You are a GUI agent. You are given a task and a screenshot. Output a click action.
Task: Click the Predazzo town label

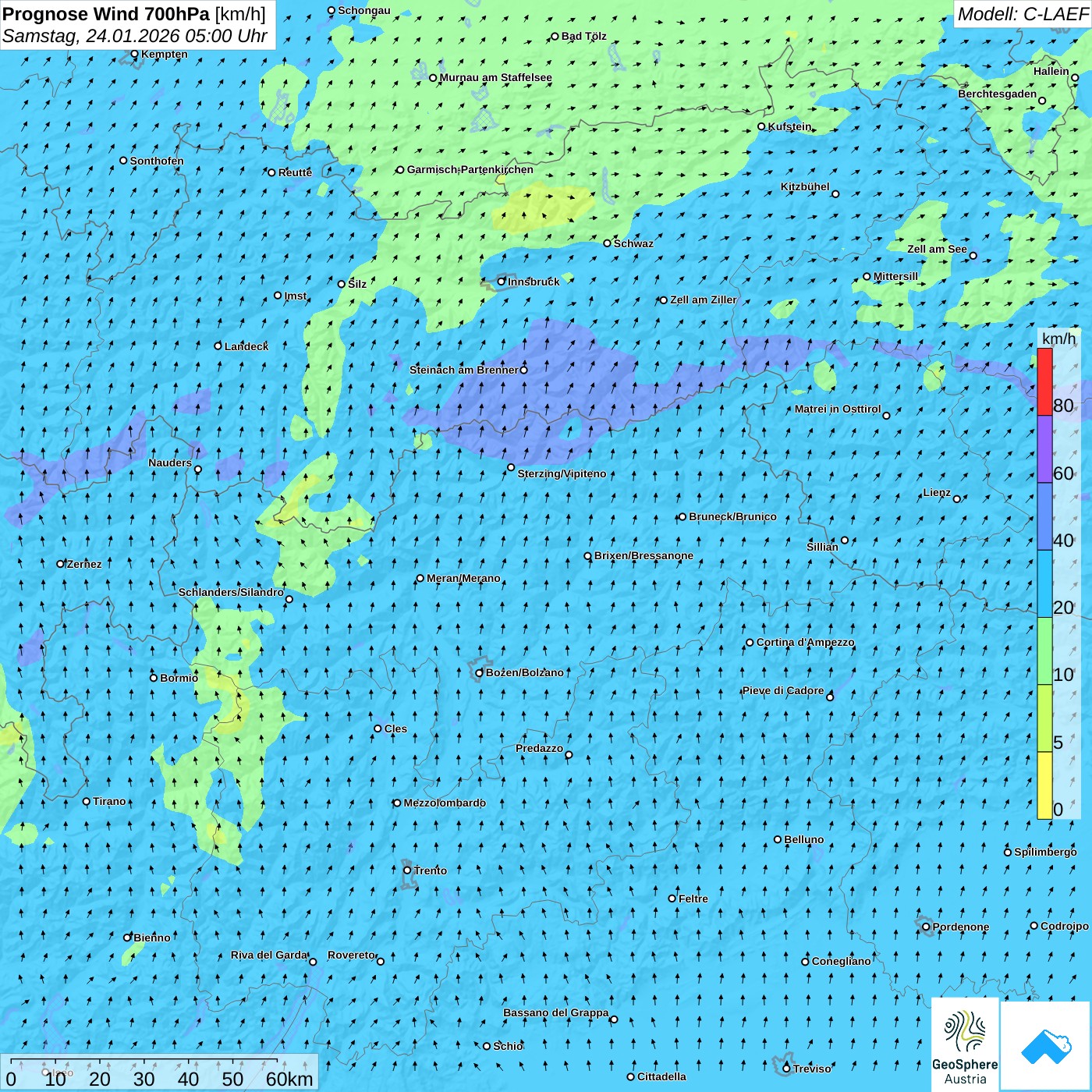point(539,748)
